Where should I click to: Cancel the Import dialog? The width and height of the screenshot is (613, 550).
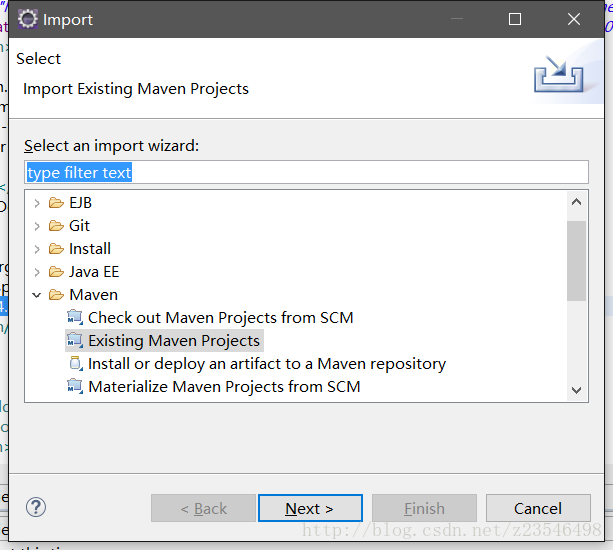coord(538,508)
